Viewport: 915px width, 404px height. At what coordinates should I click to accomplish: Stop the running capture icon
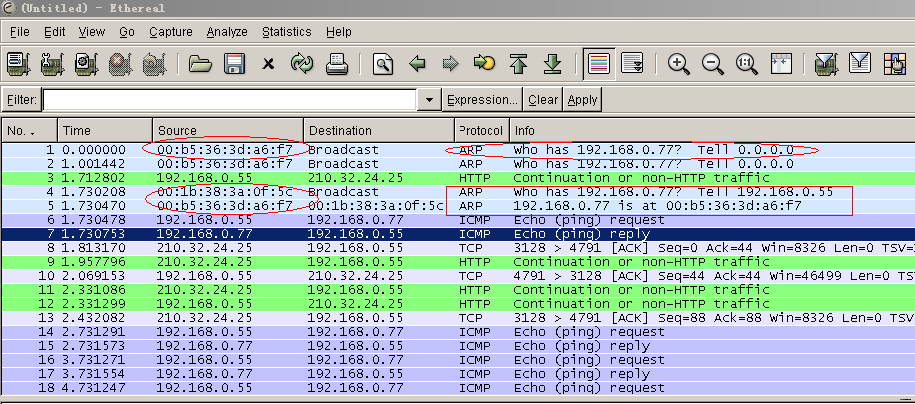[x=120, y=64]
